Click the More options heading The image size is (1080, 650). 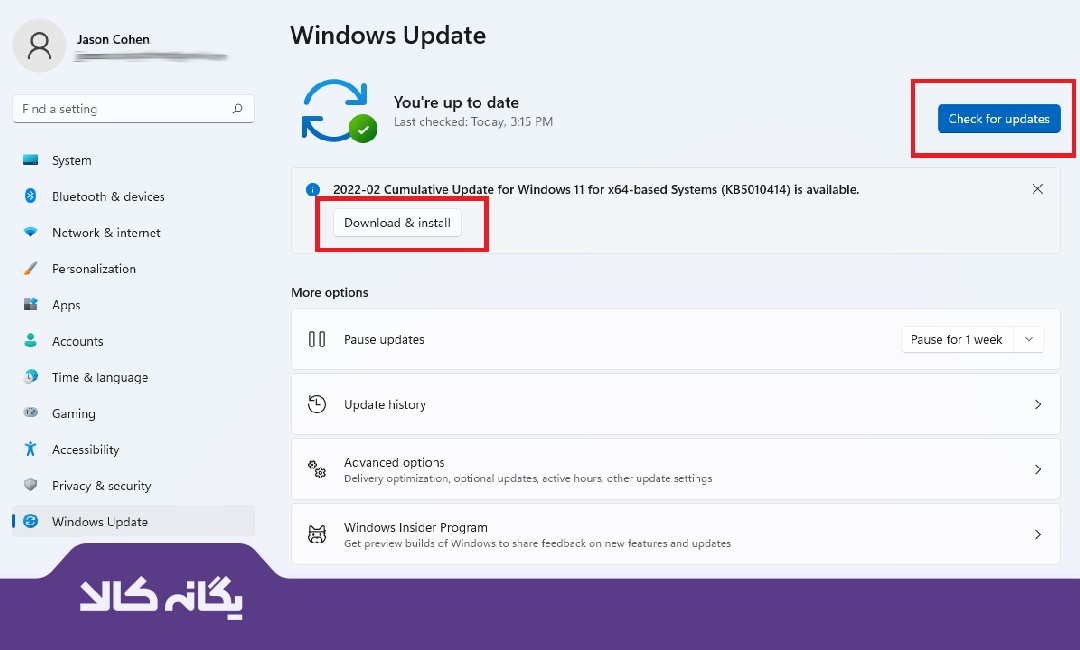(x=329, y=293)
